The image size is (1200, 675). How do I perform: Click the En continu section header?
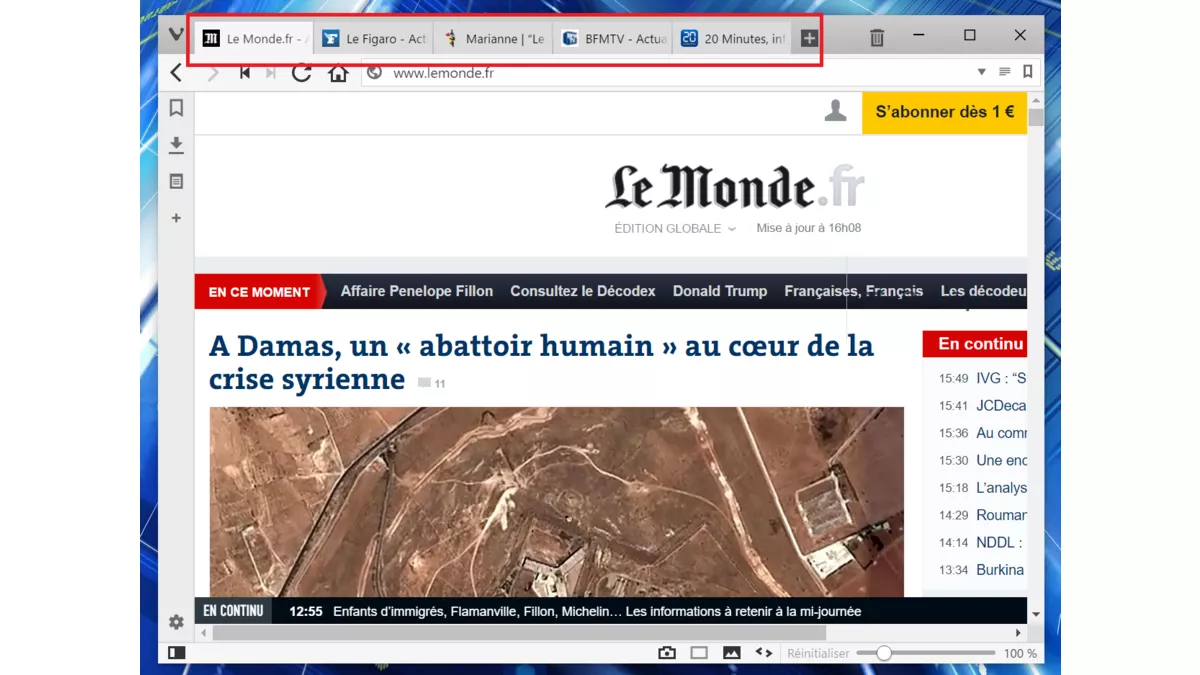point(975,344)
